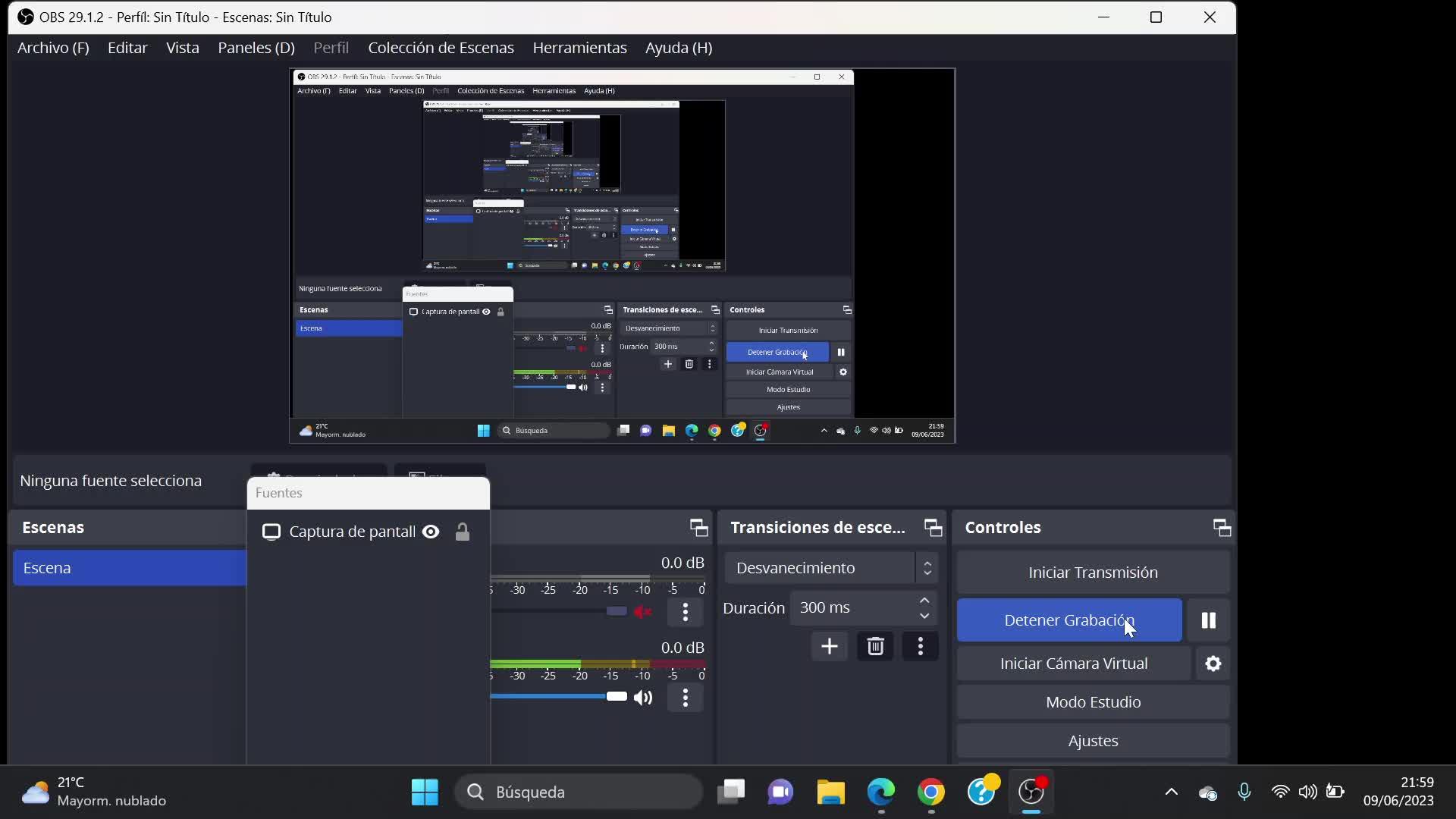Decrease transition duration with down arrow
This screenshot has height=819, width=1456.
924,616
